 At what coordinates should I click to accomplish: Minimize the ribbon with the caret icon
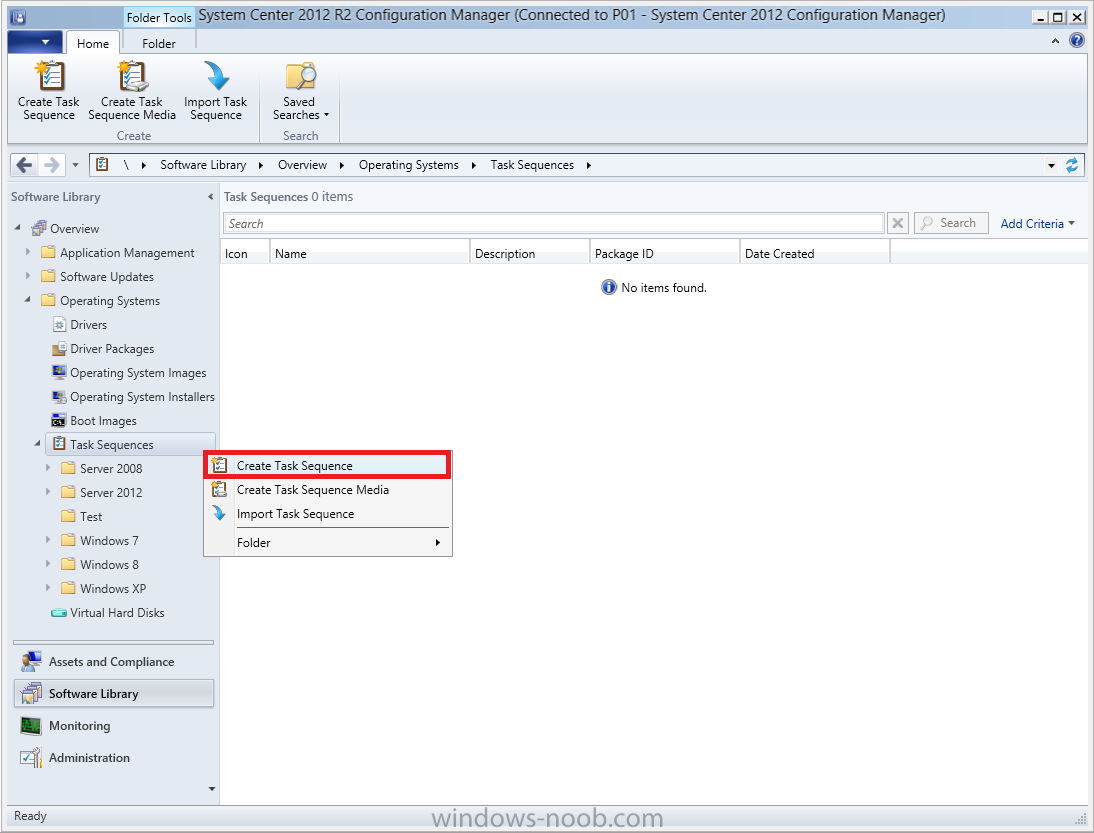pyautogui.click(x=1055, y=42)
